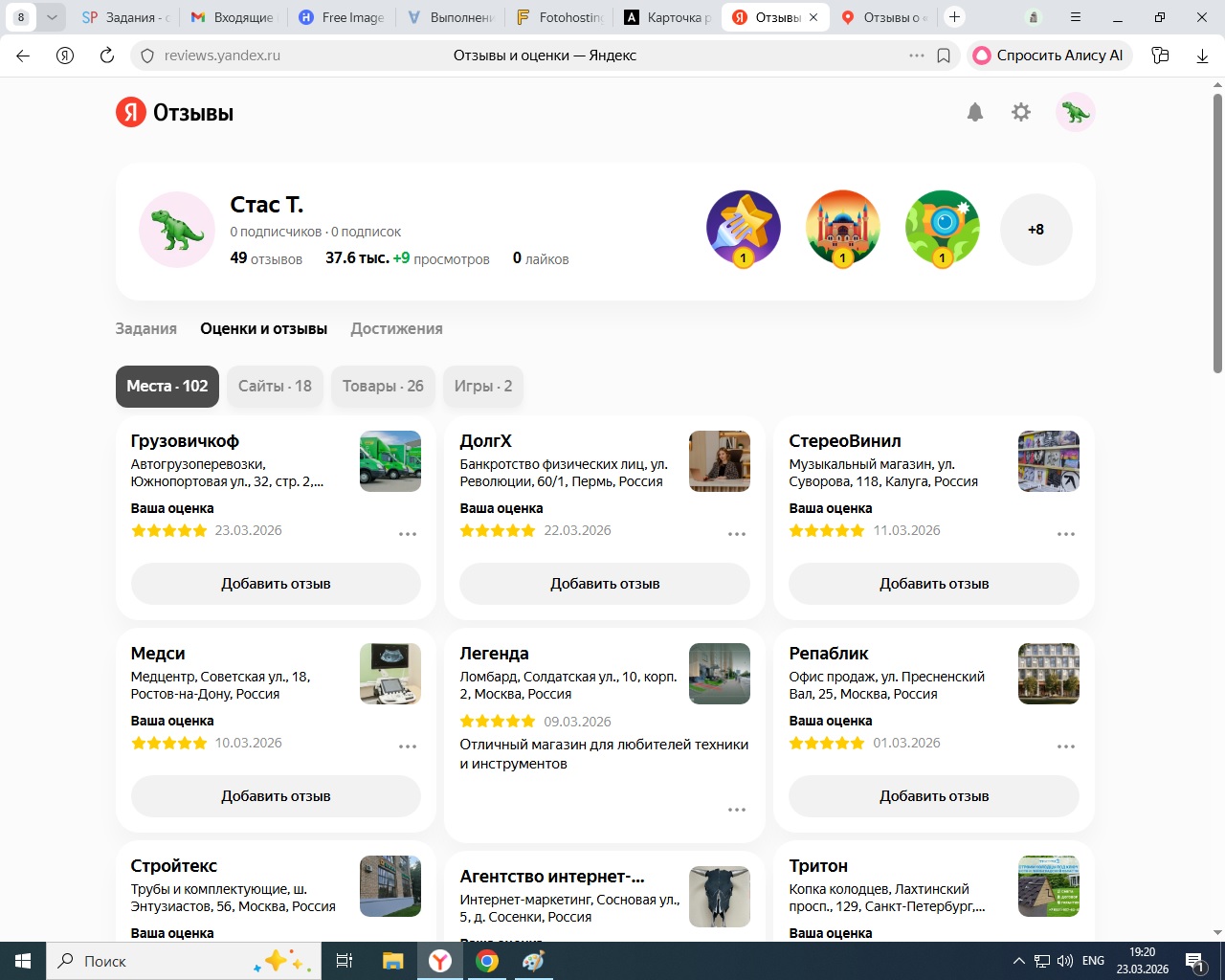Image resolution: width=1225 pixels, height=980 pixels.
Task: Close the active Отзывы browser tab
Action: [x=813, y=17]
